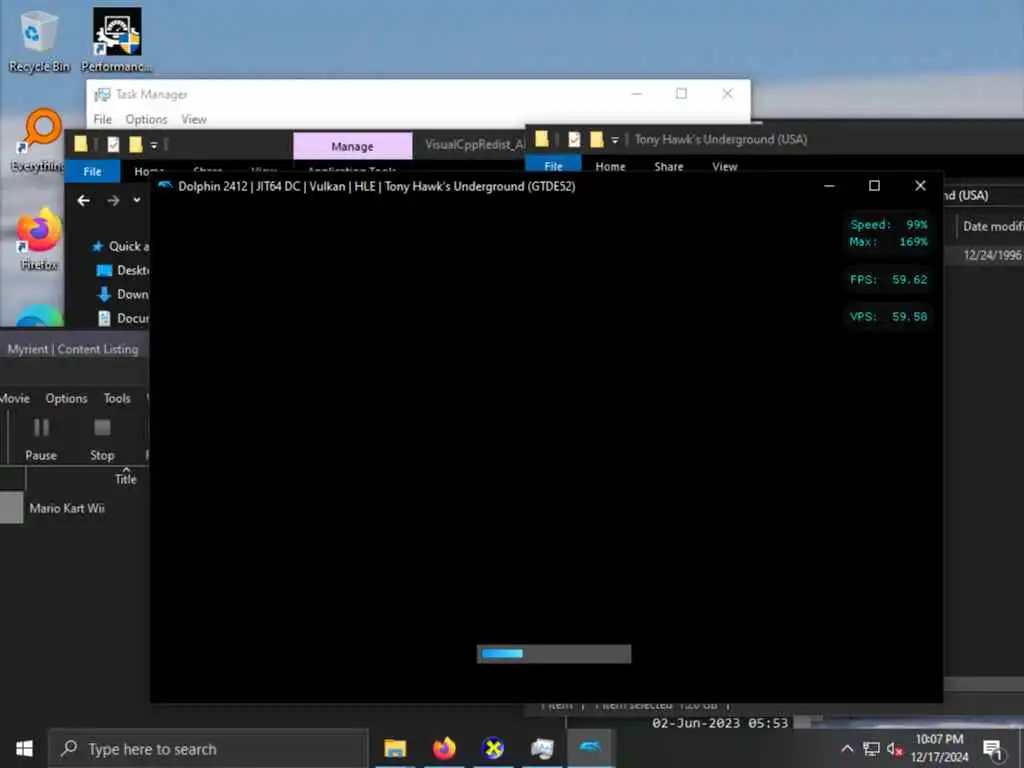Open Share tab in Tony Hawk's Underground Explorer
The image size is (1024, 768).
(669, 167)
